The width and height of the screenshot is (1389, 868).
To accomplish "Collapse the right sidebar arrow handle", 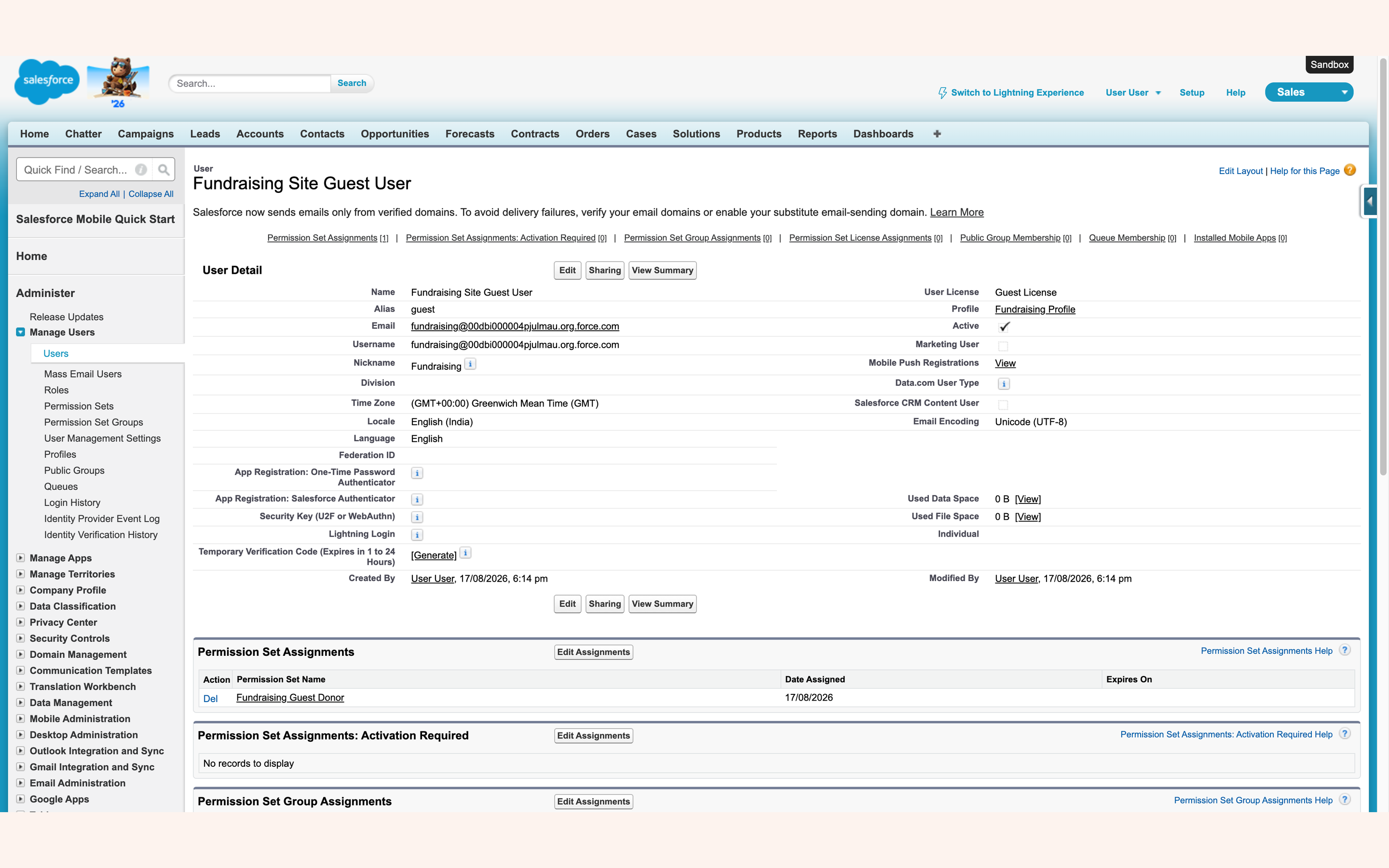I will (x=1370, y=202).
